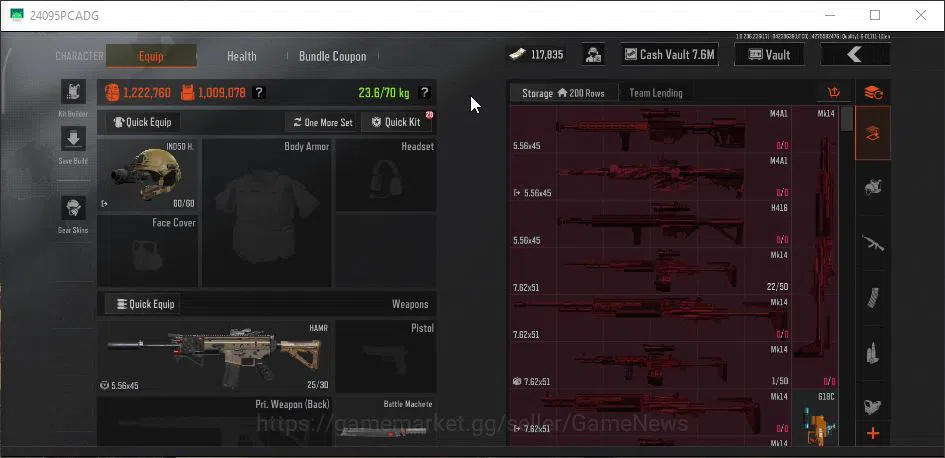Screen dimensions: 945x458
Task: Click the storage vertical scrollbar thumb
Action: point(847,119)
